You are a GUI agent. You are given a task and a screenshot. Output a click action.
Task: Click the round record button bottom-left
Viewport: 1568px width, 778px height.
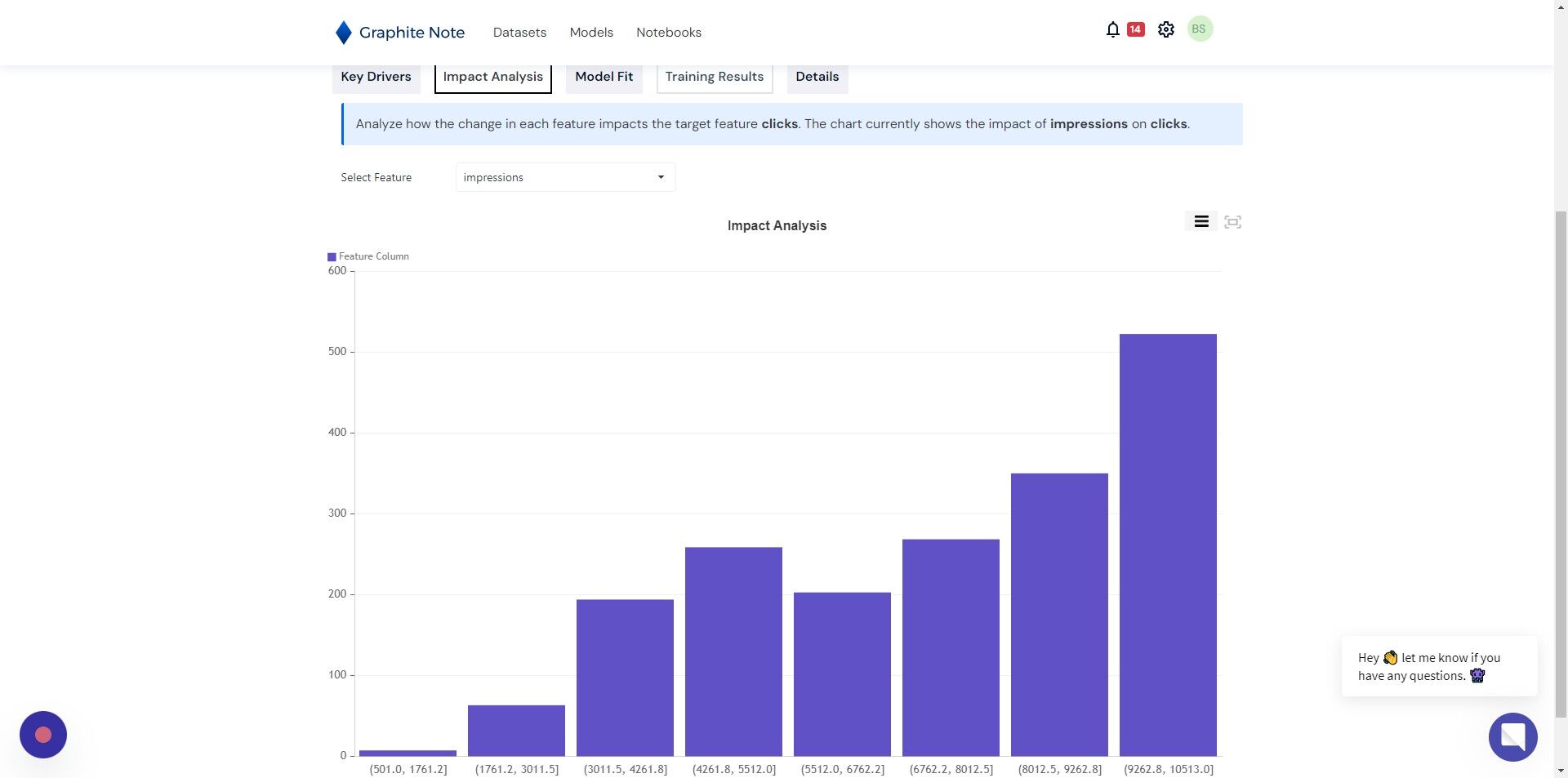pyautogui.click(x=43, y=735)
